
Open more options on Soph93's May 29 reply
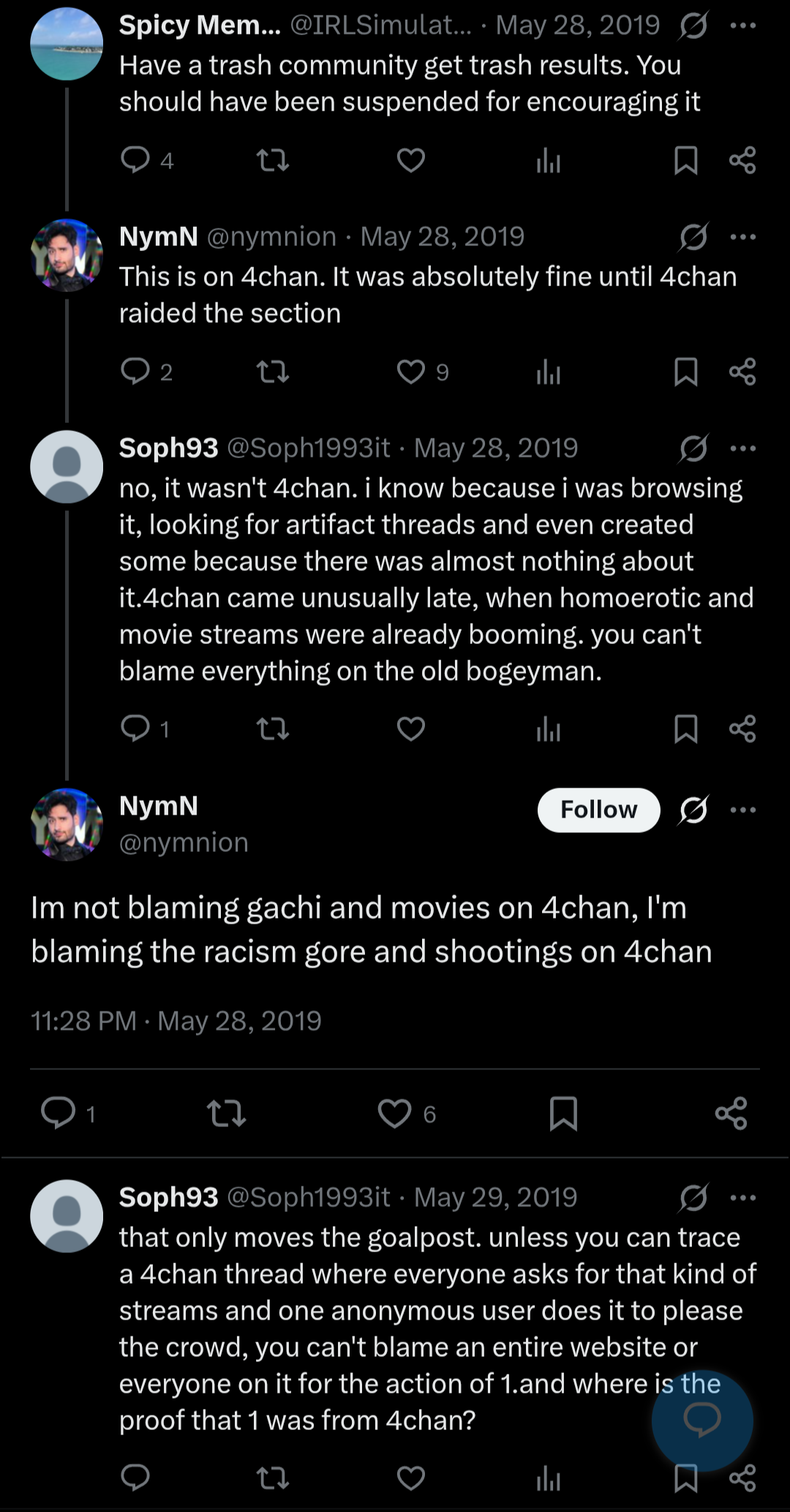click(742, 1197)
